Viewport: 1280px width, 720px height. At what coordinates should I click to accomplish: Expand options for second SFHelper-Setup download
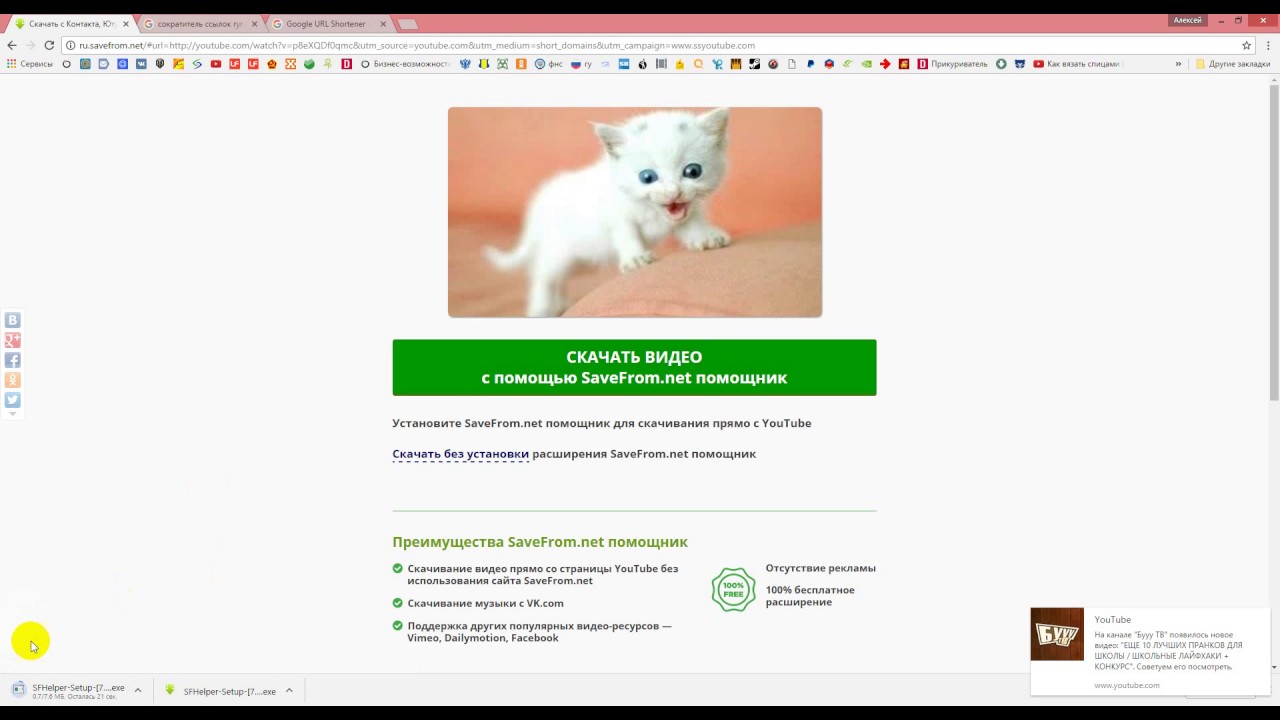[289, 690]
